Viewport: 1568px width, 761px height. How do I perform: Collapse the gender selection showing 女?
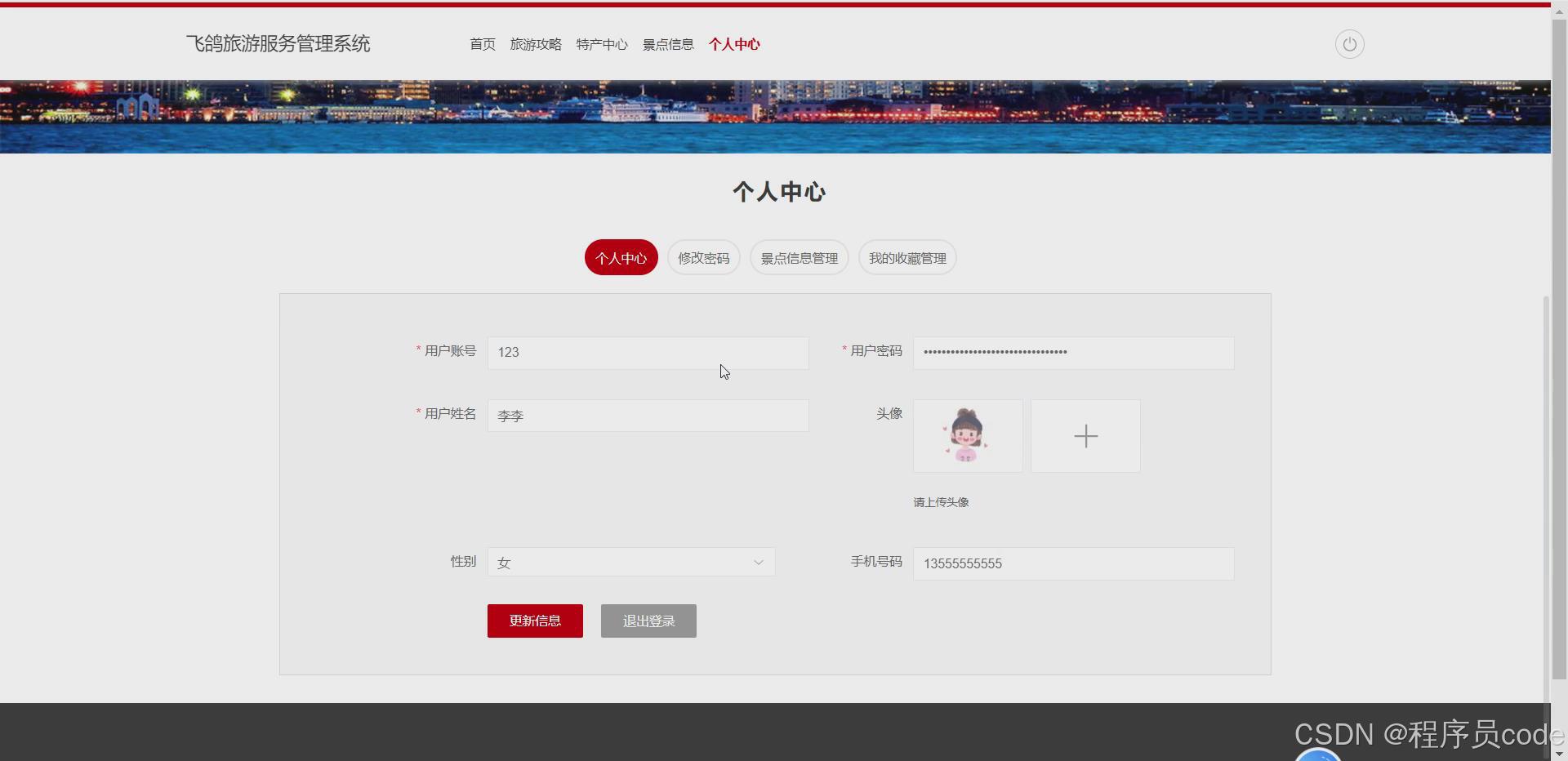coord(630,562)
